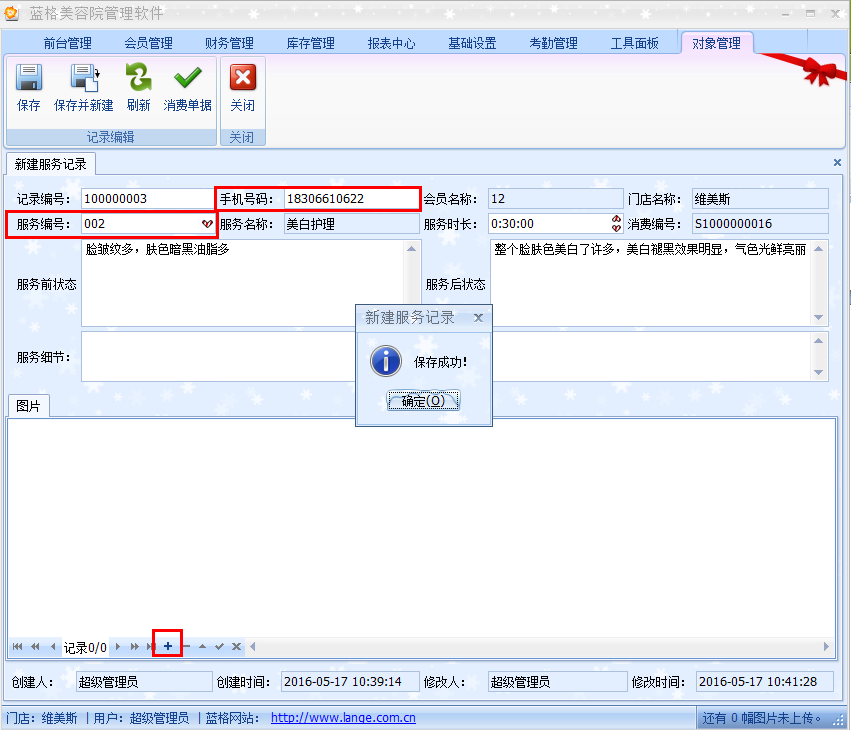Viewport: 851px width, 730px height.
Task: Click the 记录0/0 counter text
Action: point(85,648)
